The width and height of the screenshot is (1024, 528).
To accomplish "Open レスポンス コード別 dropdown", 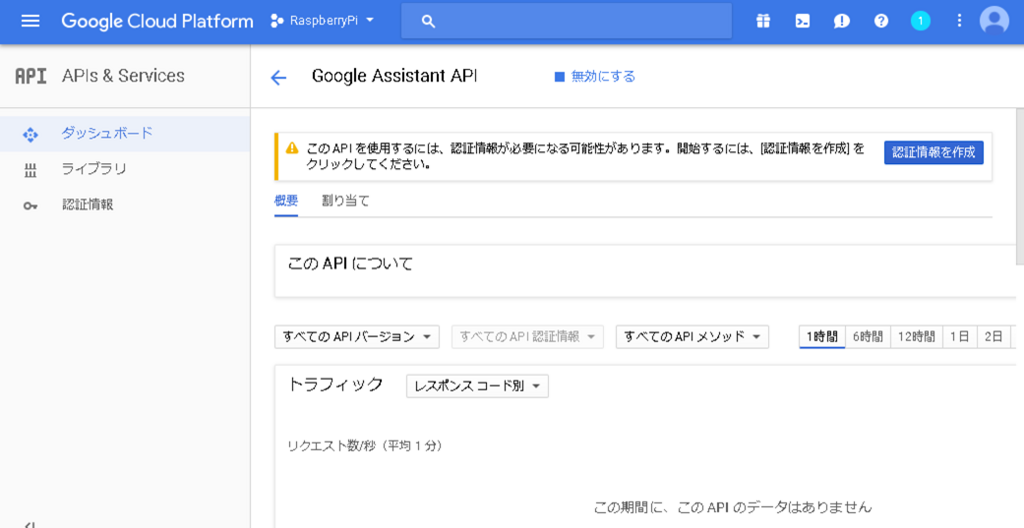I will tap(477, 386).
